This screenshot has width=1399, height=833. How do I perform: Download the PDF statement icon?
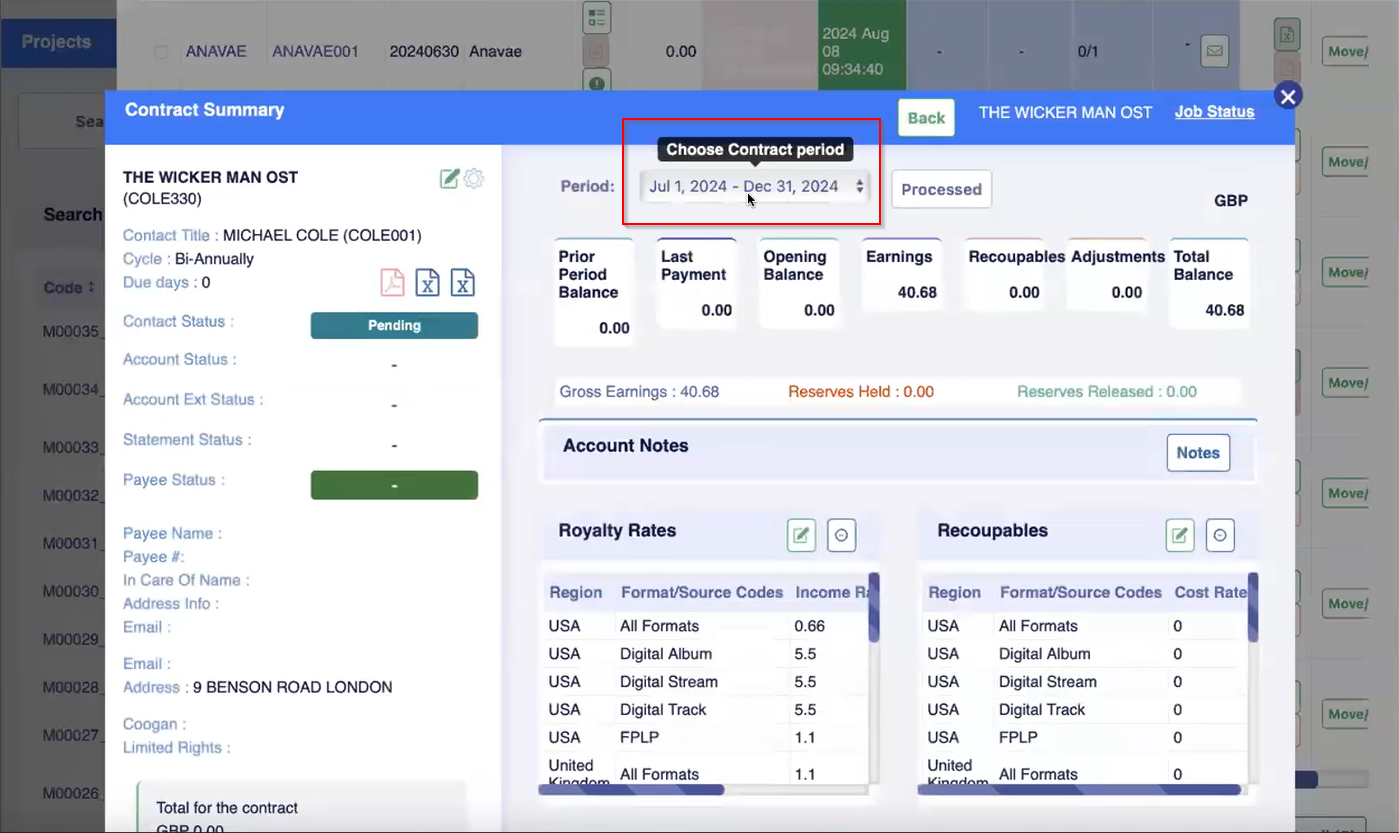392,283
